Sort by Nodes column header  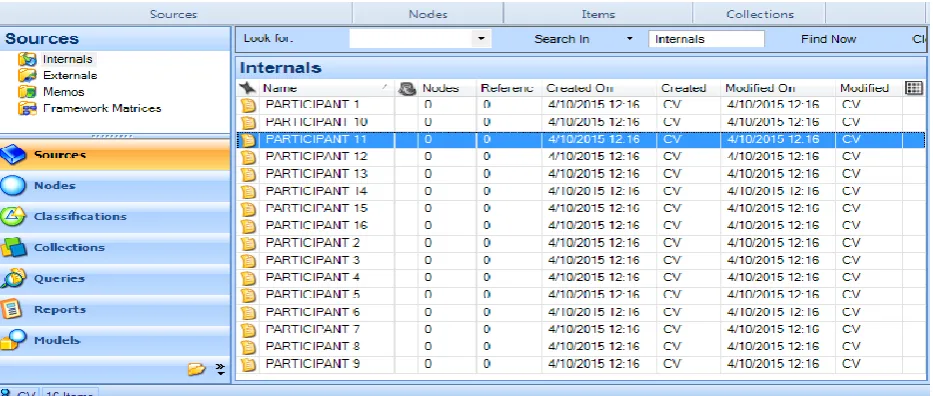pos(447,88)
